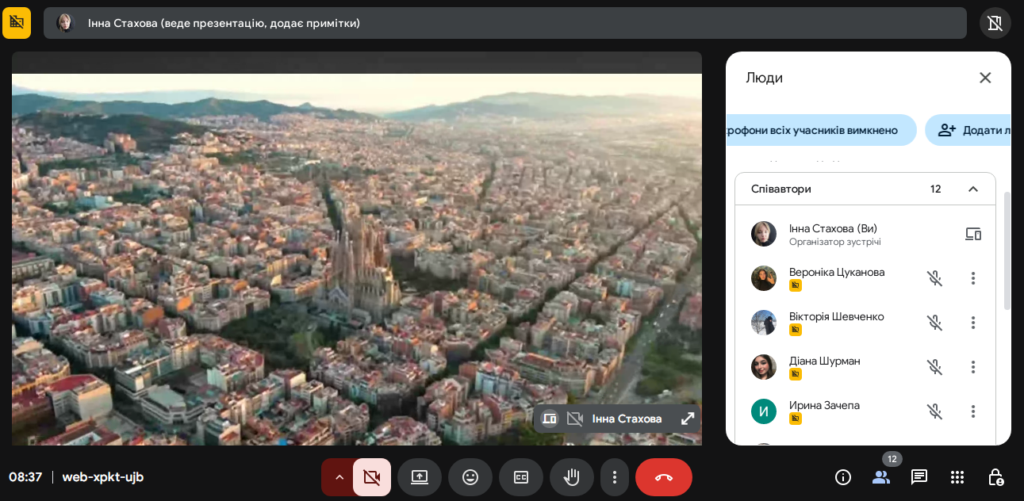Select participant Діана Шурман in list
This screenshot has height=501, width=1024.
(824, 361)
